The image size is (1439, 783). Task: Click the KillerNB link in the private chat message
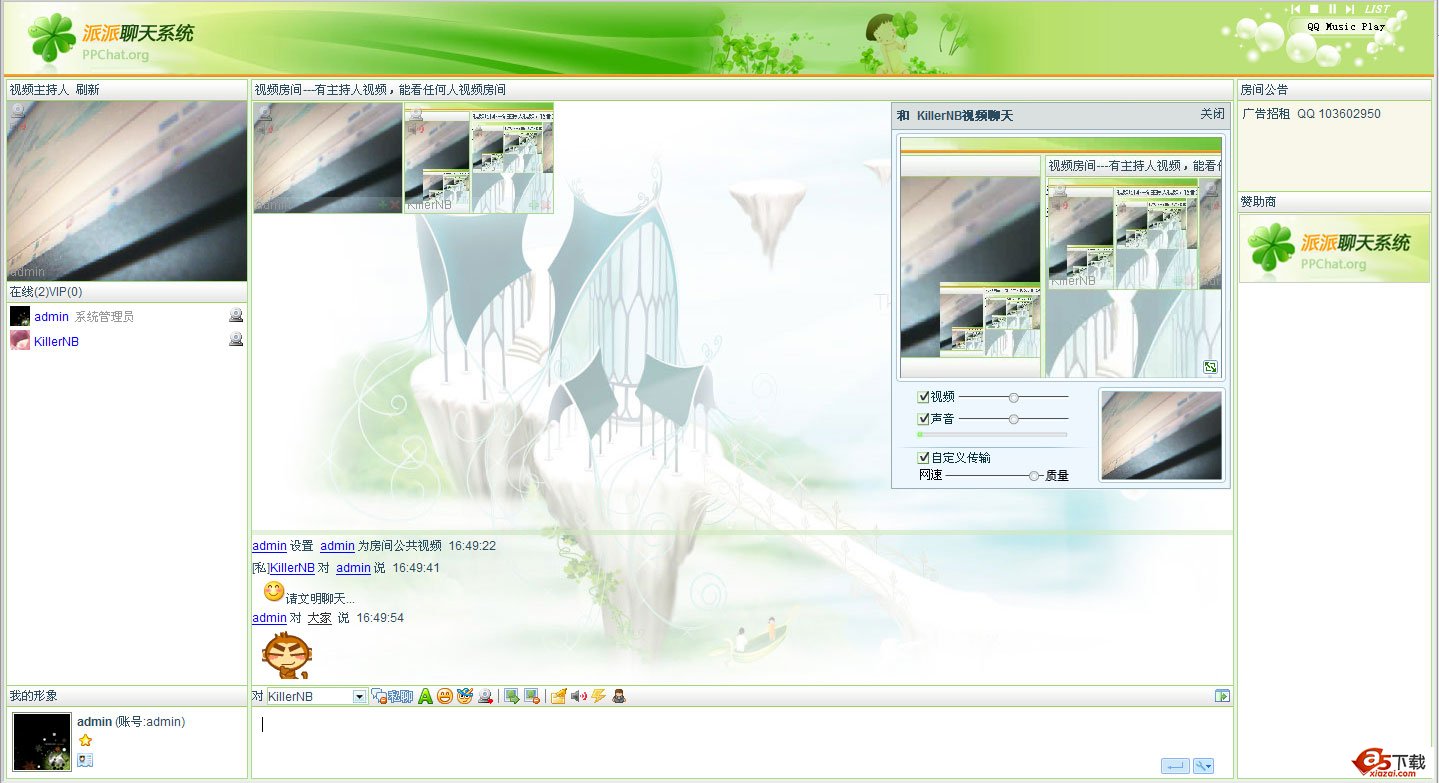coord(292,567)
